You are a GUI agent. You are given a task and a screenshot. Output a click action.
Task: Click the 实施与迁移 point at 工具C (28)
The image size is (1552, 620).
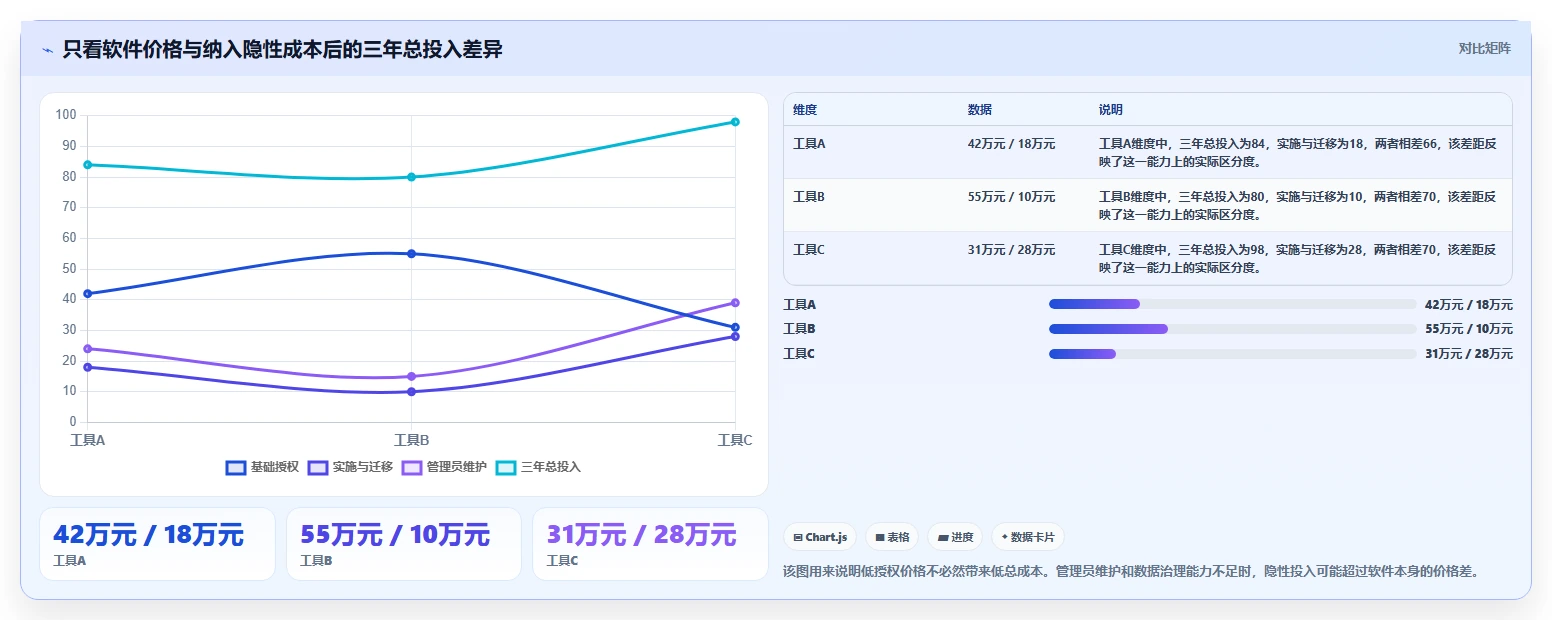tap(735, 336)
